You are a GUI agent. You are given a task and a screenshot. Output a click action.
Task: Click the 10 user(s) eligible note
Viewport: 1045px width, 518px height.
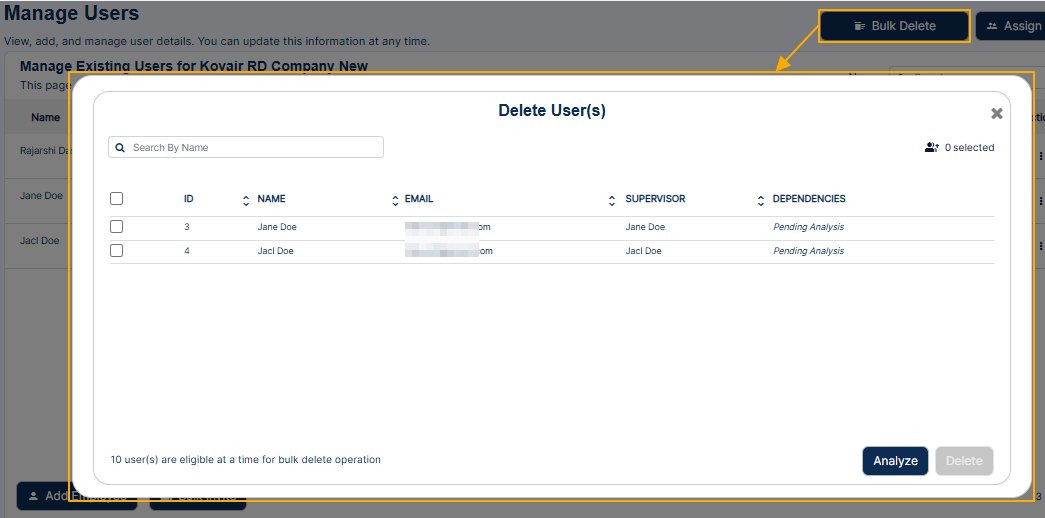(245, 459)
